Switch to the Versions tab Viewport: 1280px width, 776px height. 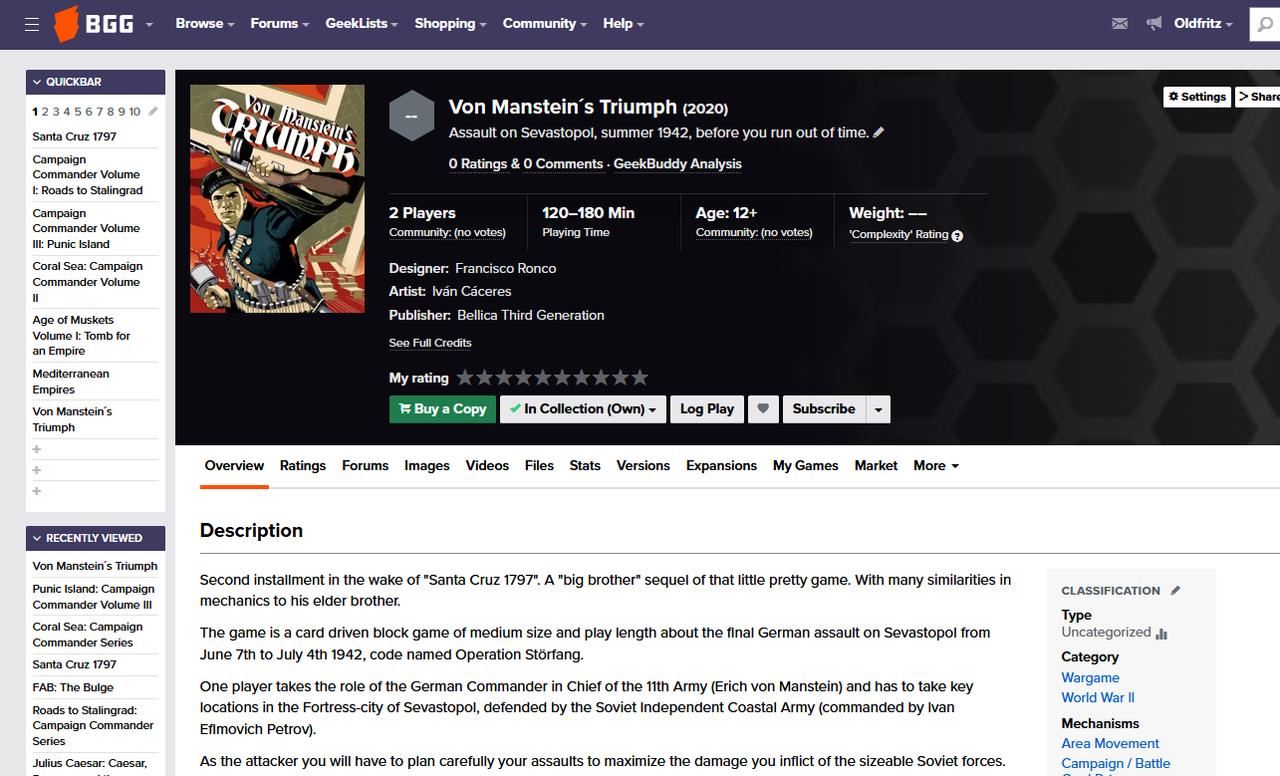pos(643,466)
